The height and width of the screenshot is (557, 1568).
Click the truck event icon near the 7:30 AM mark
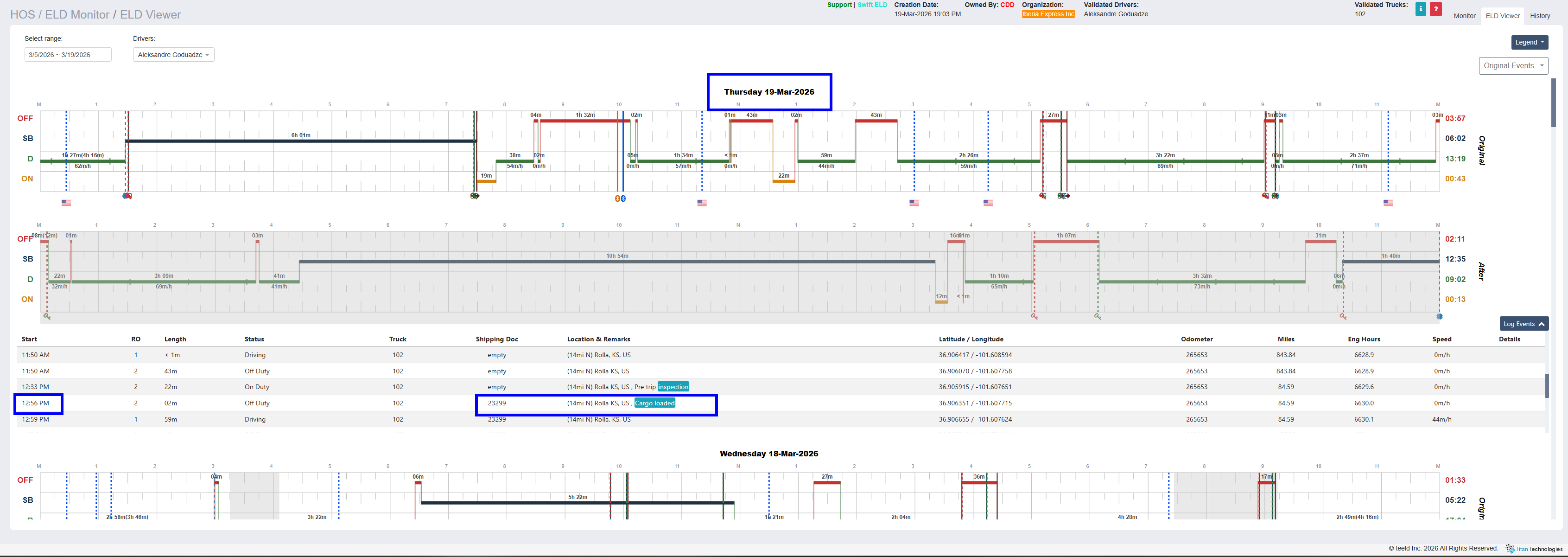coord(475,196)
